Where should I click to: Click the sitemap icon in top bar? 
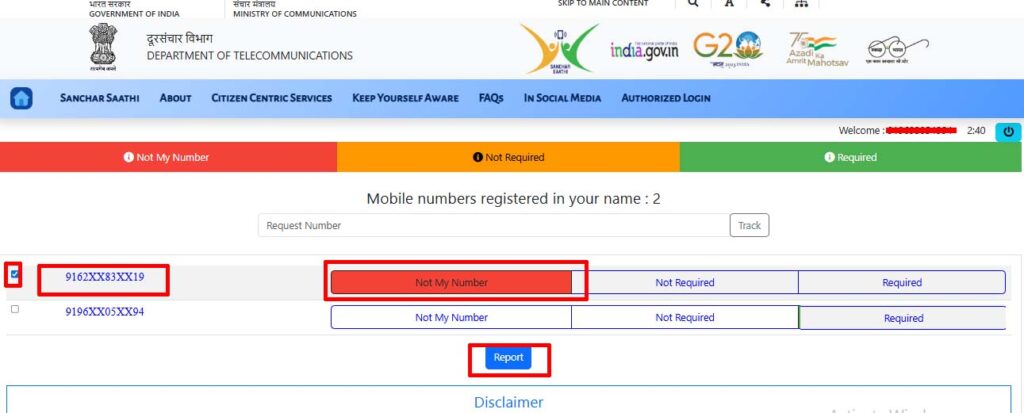(801, 3)
